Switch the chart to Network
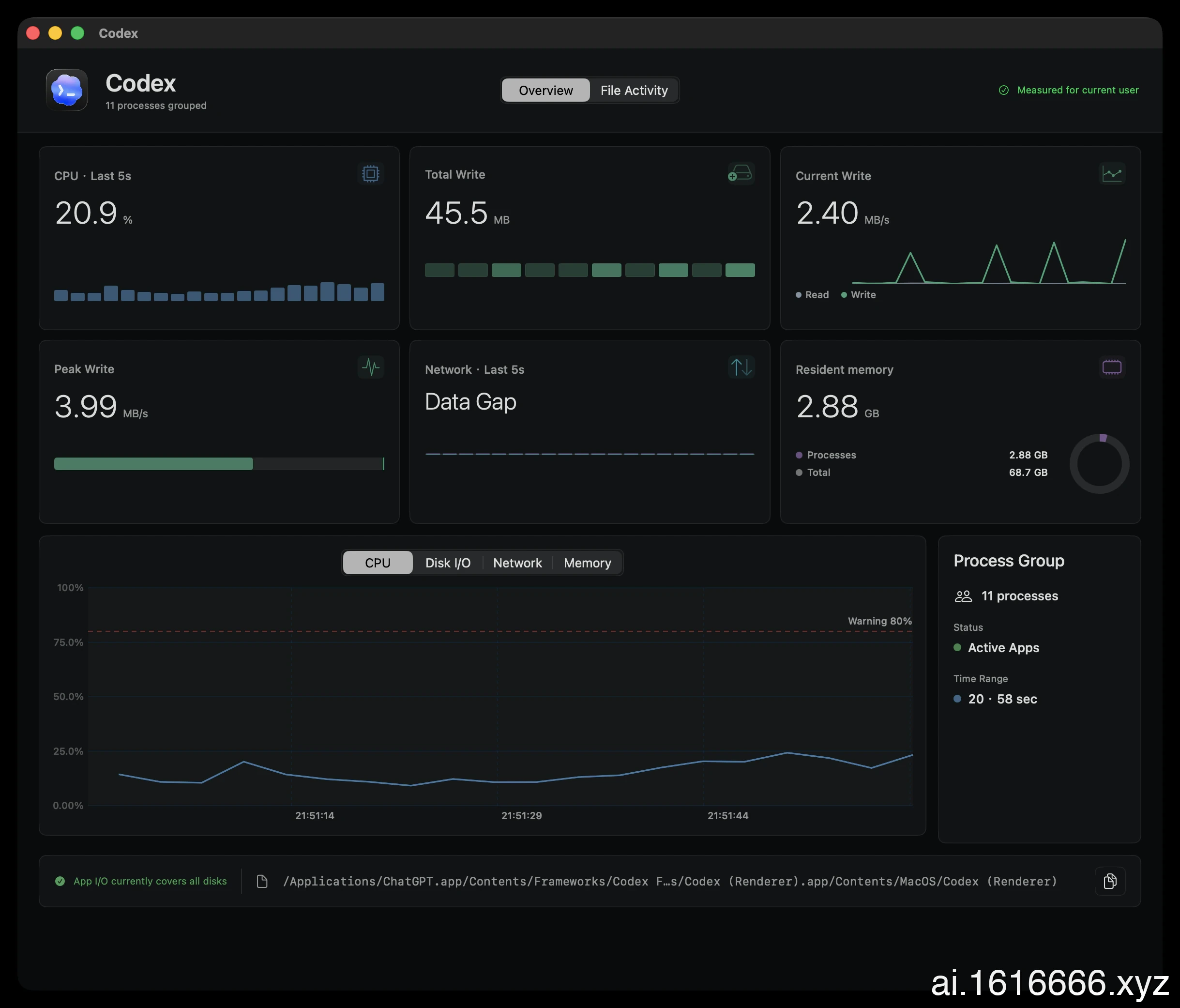The width and height of the screenshot is (1180, 1008). pyautogui.click(x=517, y=563)
